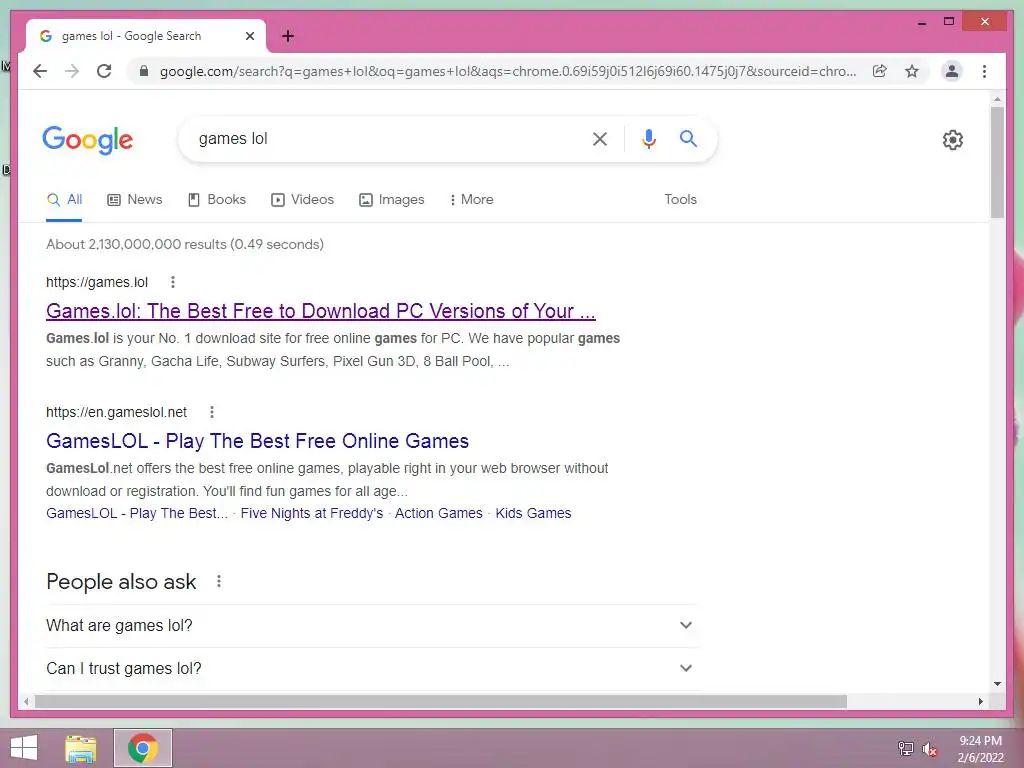Switch to Images results
This screenshot has height=768, width=1024.
pos(392,199)
